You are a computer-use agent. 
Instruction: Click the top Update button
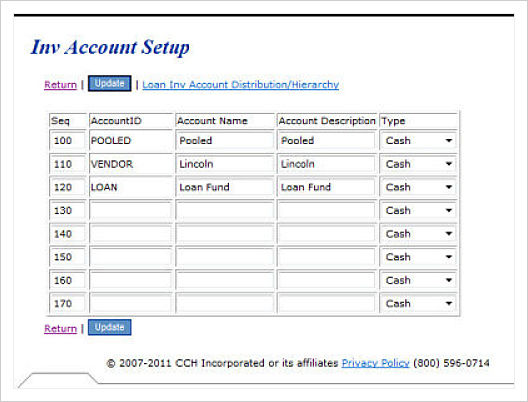coord(109,83)
